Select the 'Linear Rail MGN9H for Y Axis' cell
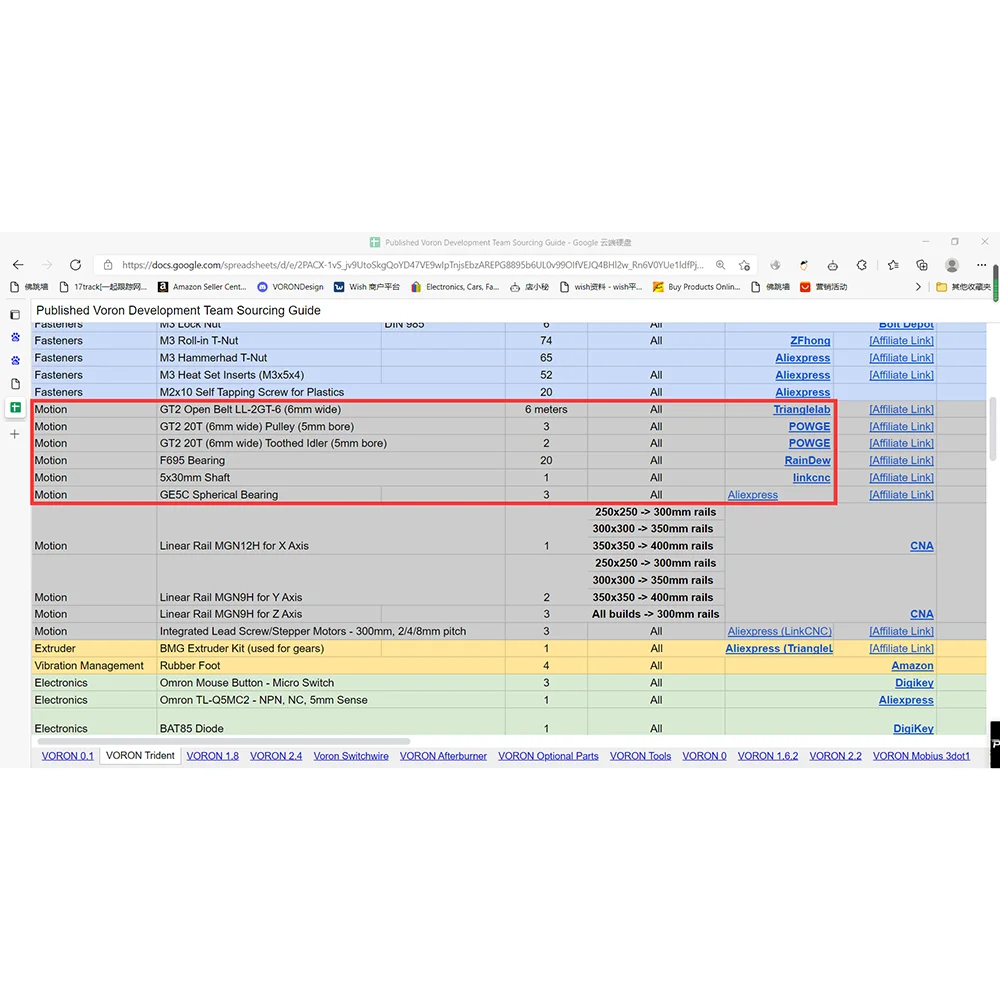 click(x=331, y=580)
